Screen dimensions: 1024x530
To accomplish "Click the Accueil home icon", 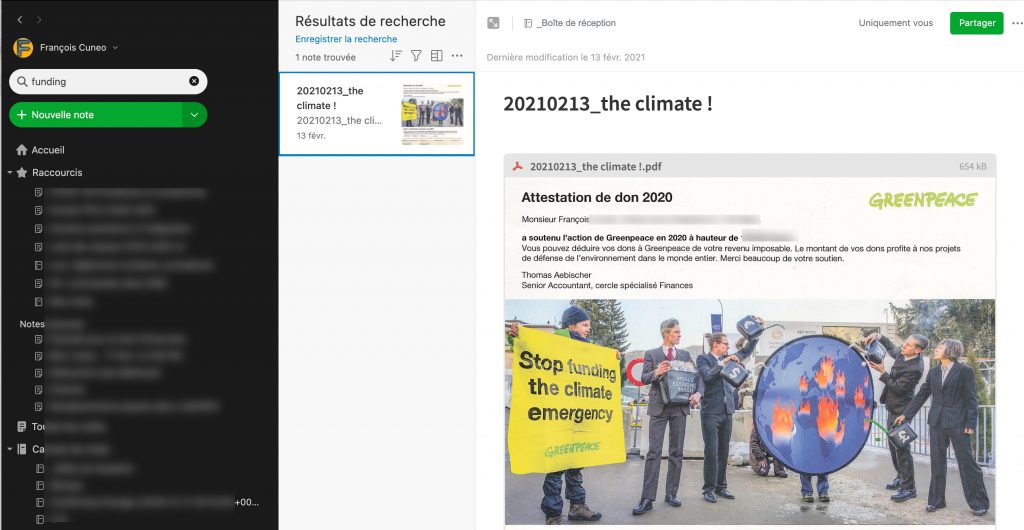I will pos(22,150).
